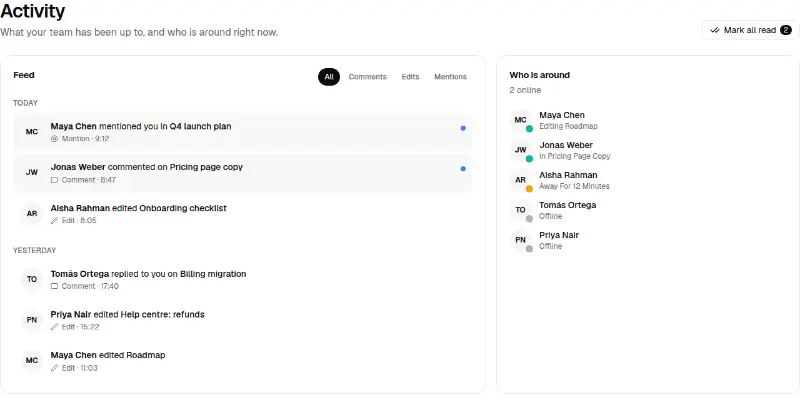
Task: Click the TODAY section label
Action: point(26,103)
